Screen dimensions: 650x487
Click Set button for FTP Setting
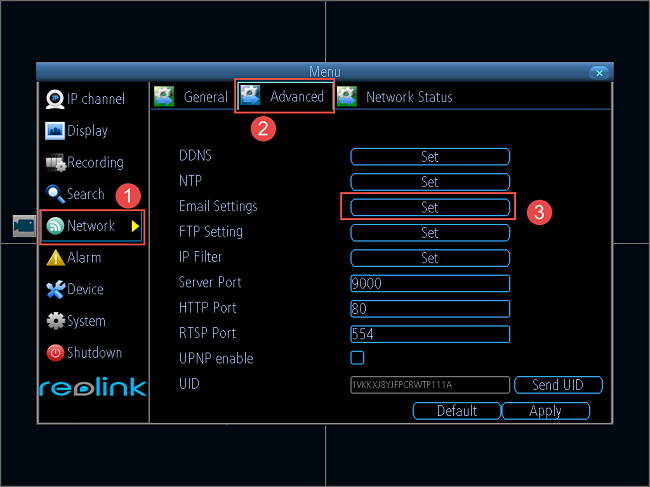430,233
